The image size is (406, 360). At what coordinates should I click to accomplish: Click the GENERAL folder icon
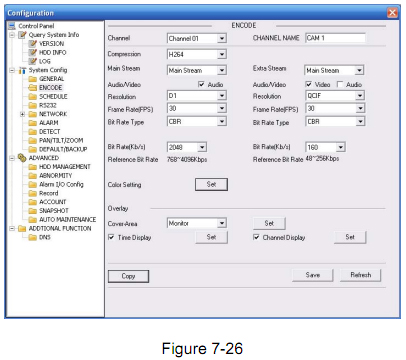coord(33,79)
